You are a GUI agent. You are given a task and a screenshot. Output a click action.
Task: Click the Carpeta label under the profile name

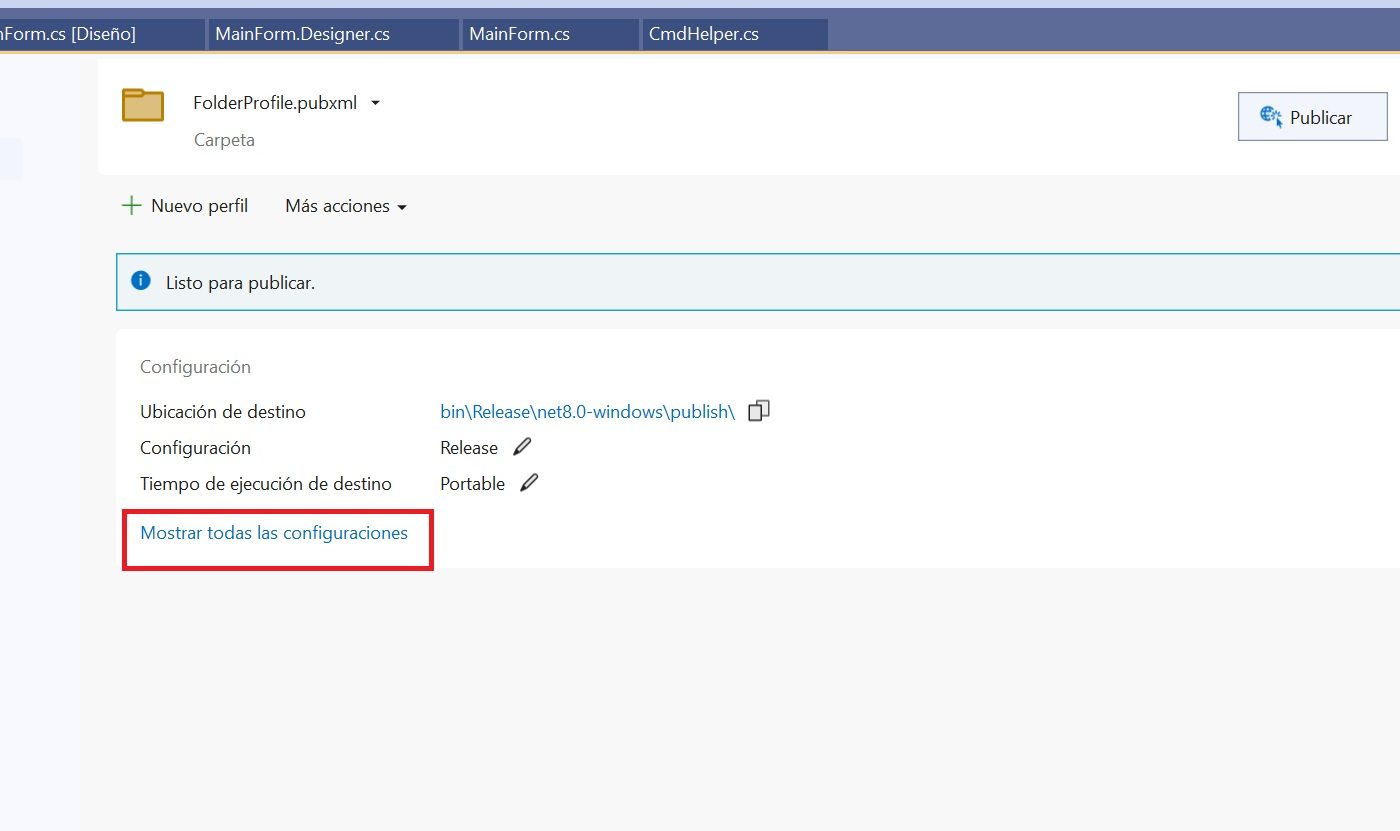coord(224,140)
